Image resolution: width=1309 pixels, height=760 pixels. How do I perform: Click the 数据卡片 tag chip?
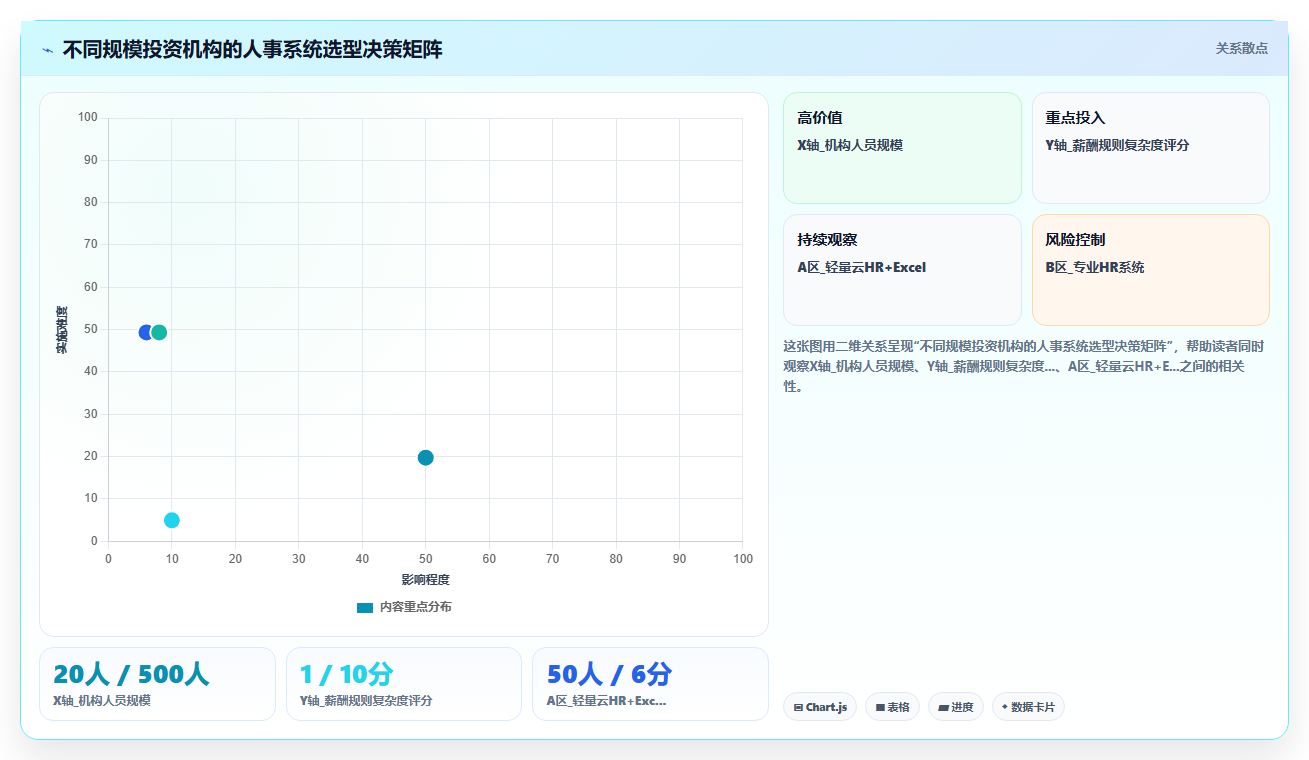point(1028,707)
